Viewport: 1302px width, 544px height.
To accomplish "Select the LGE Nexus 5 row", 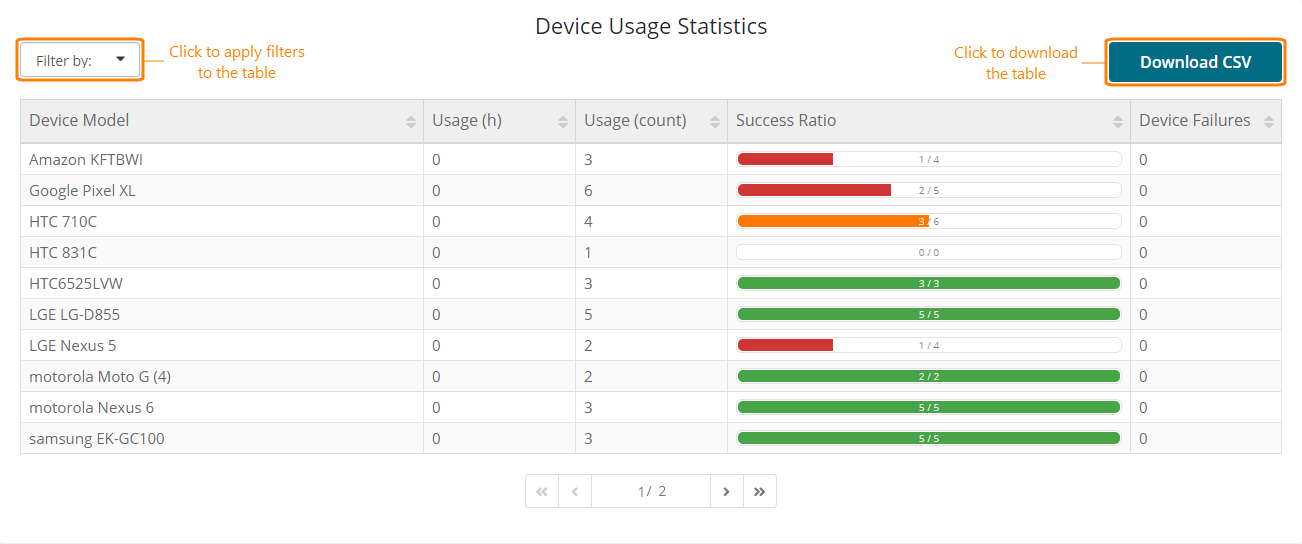I will 73,345.
